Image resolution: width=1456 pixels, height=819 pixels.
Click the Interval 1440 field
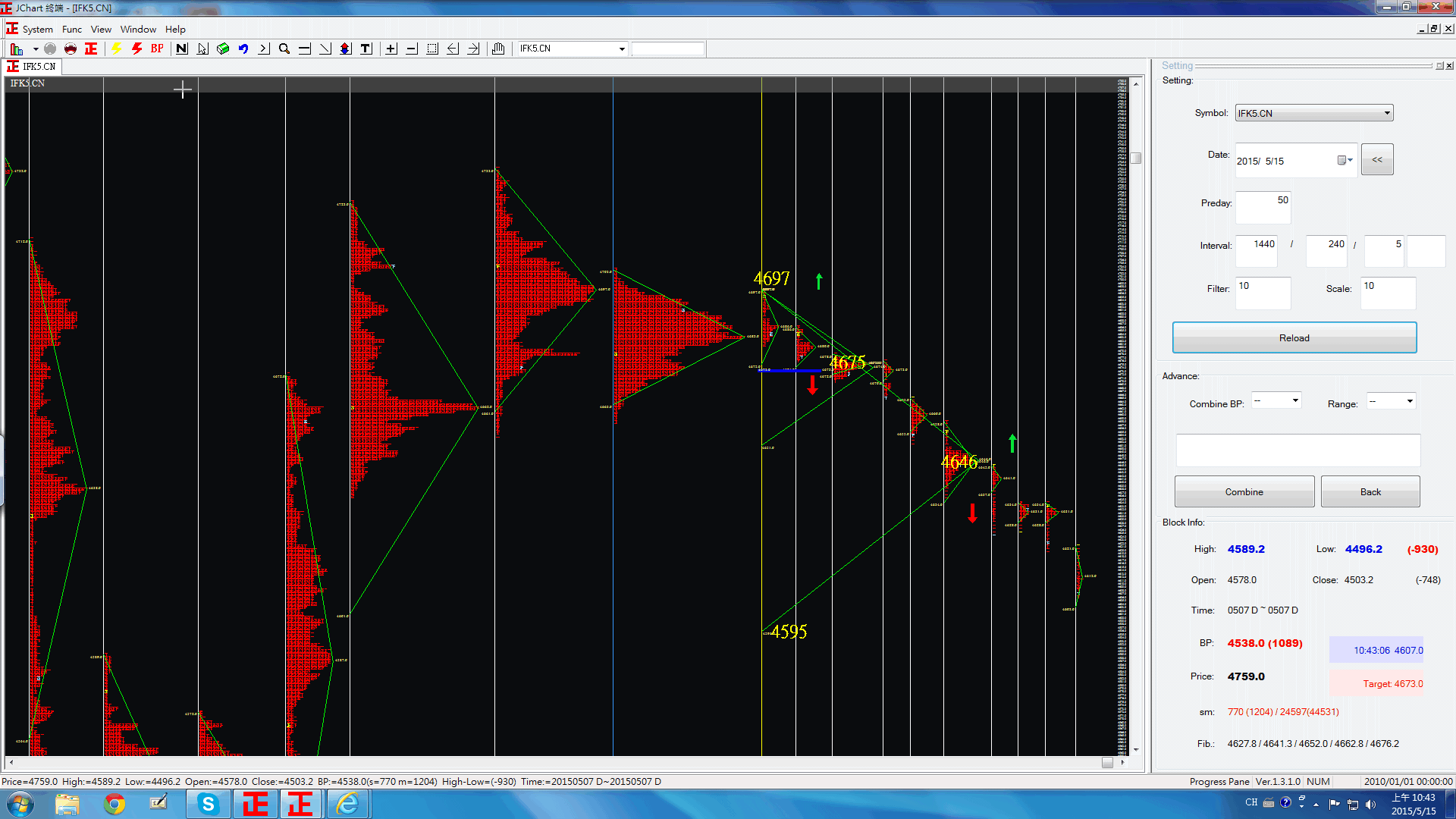point(1257,251)
